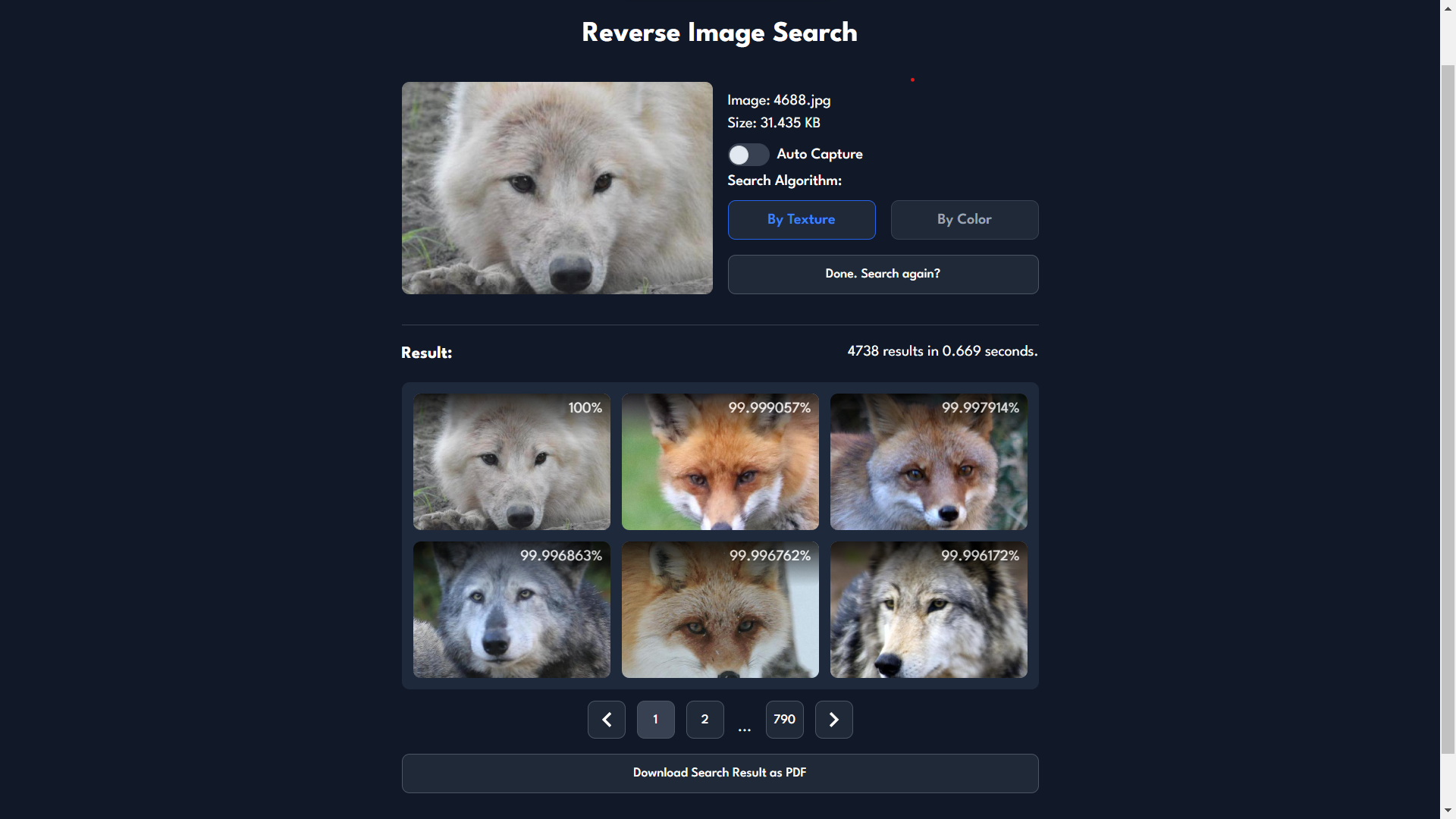This screenshot has height=819, width=1456.
Task: Click the Done. Search again? button
Action: click(x=883, y=275)
